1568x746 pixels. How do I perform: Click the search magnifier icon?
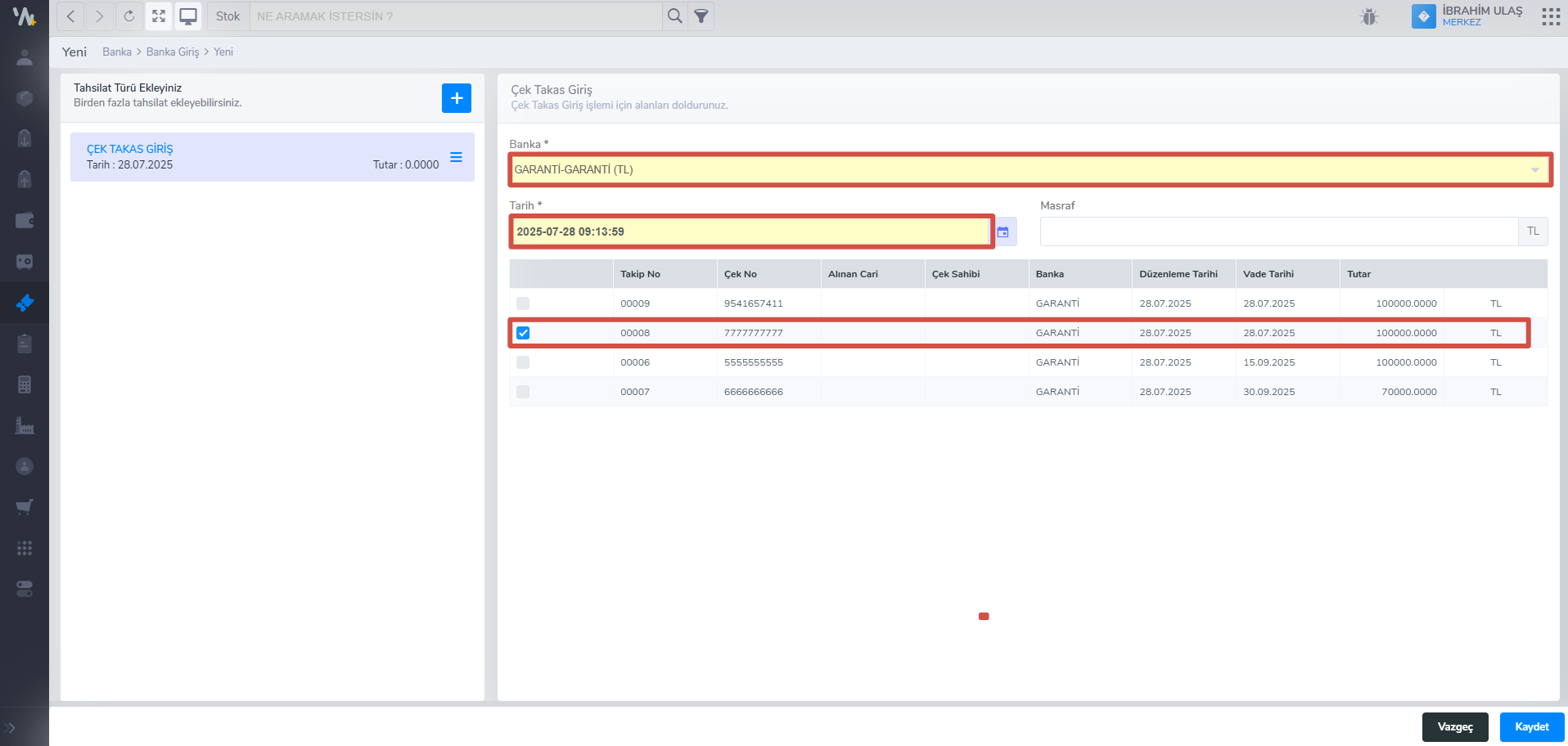tap(674, 16)
